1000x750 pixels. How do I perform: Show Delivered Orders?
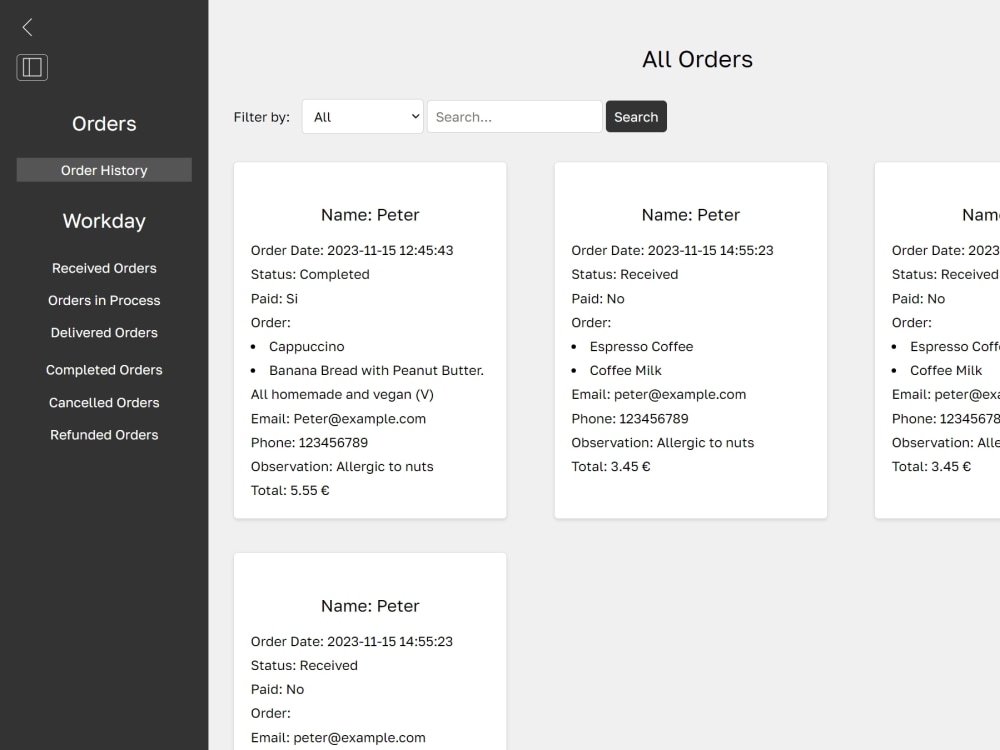click(104, 333)
